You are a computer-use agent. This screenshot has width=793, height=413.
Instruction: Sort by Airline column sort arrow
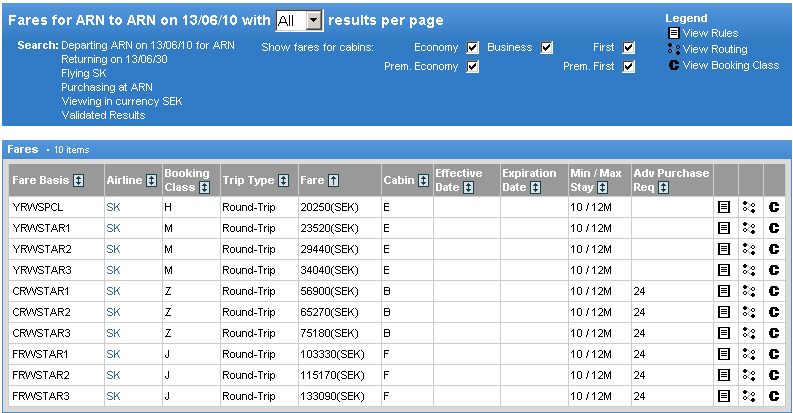[x=152, y=181]
